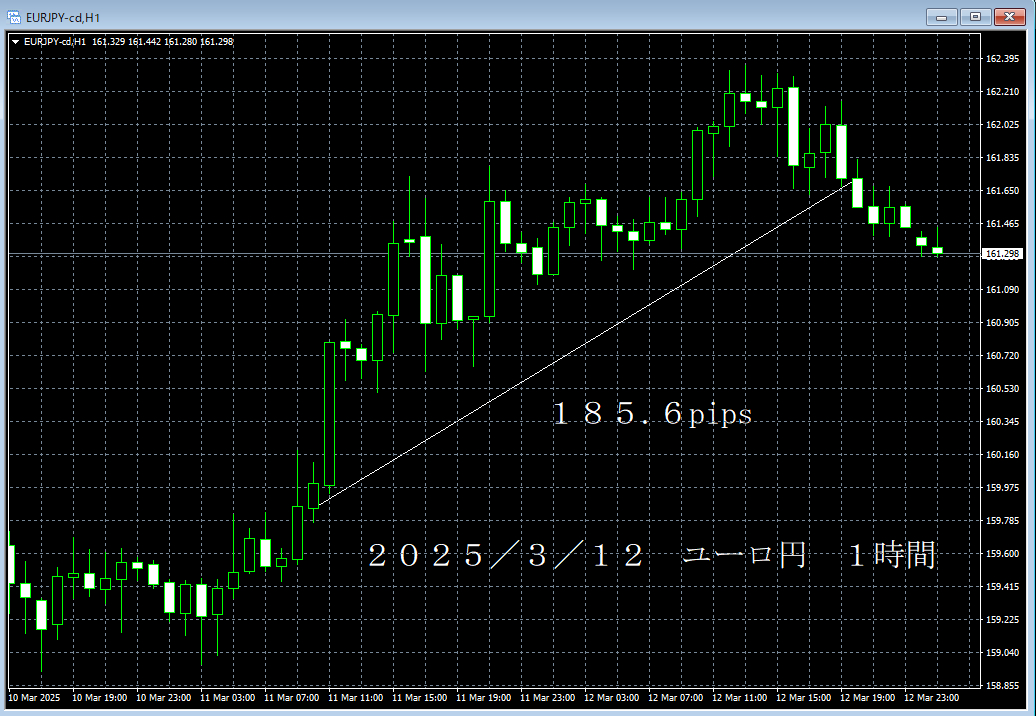Click the EURJPY chart window icon
1036x716 pixels.
(x=13, y=17)
